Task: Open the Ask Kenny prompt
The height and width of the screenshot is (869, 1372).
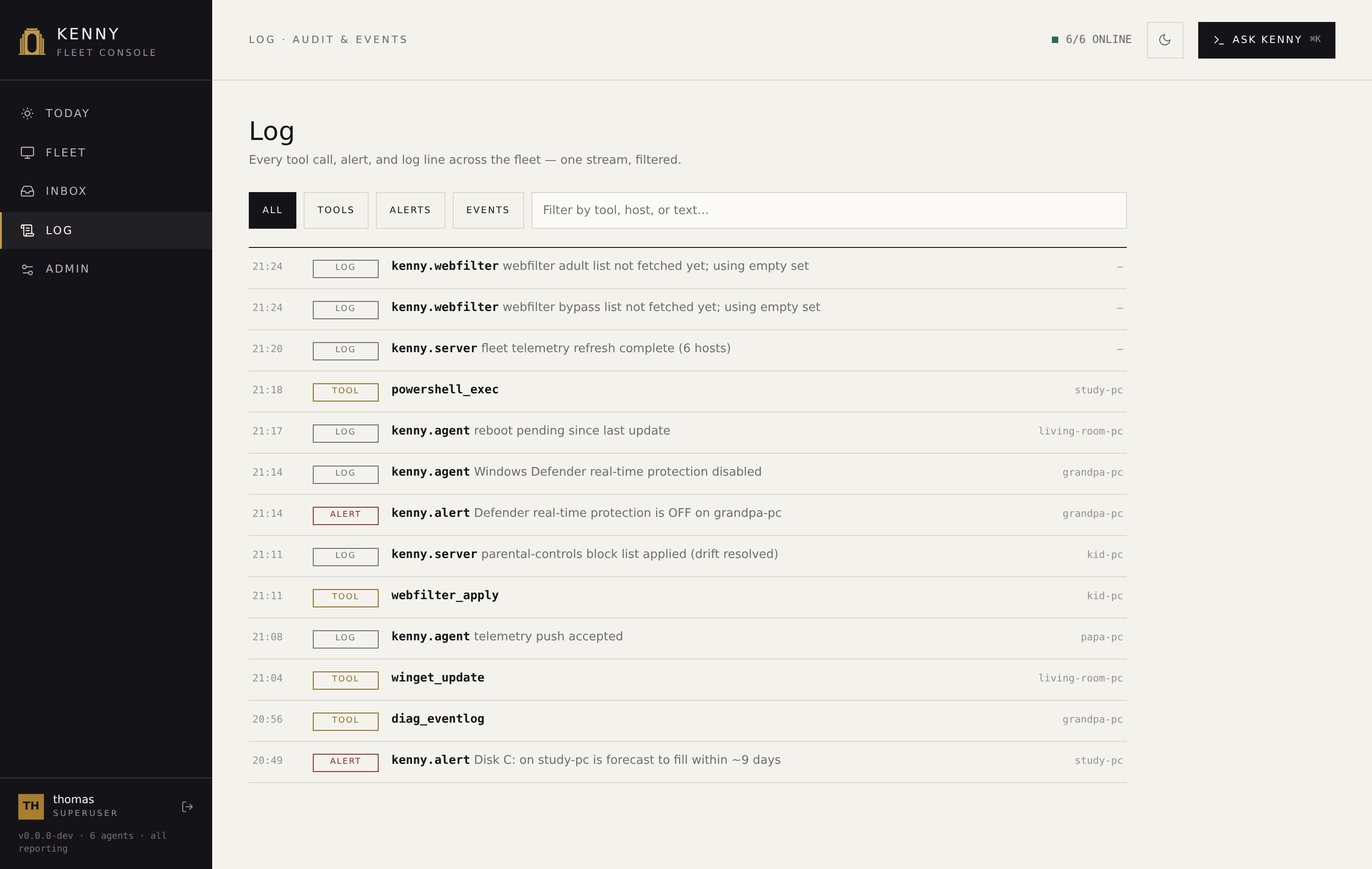Action: [1266, 40]
